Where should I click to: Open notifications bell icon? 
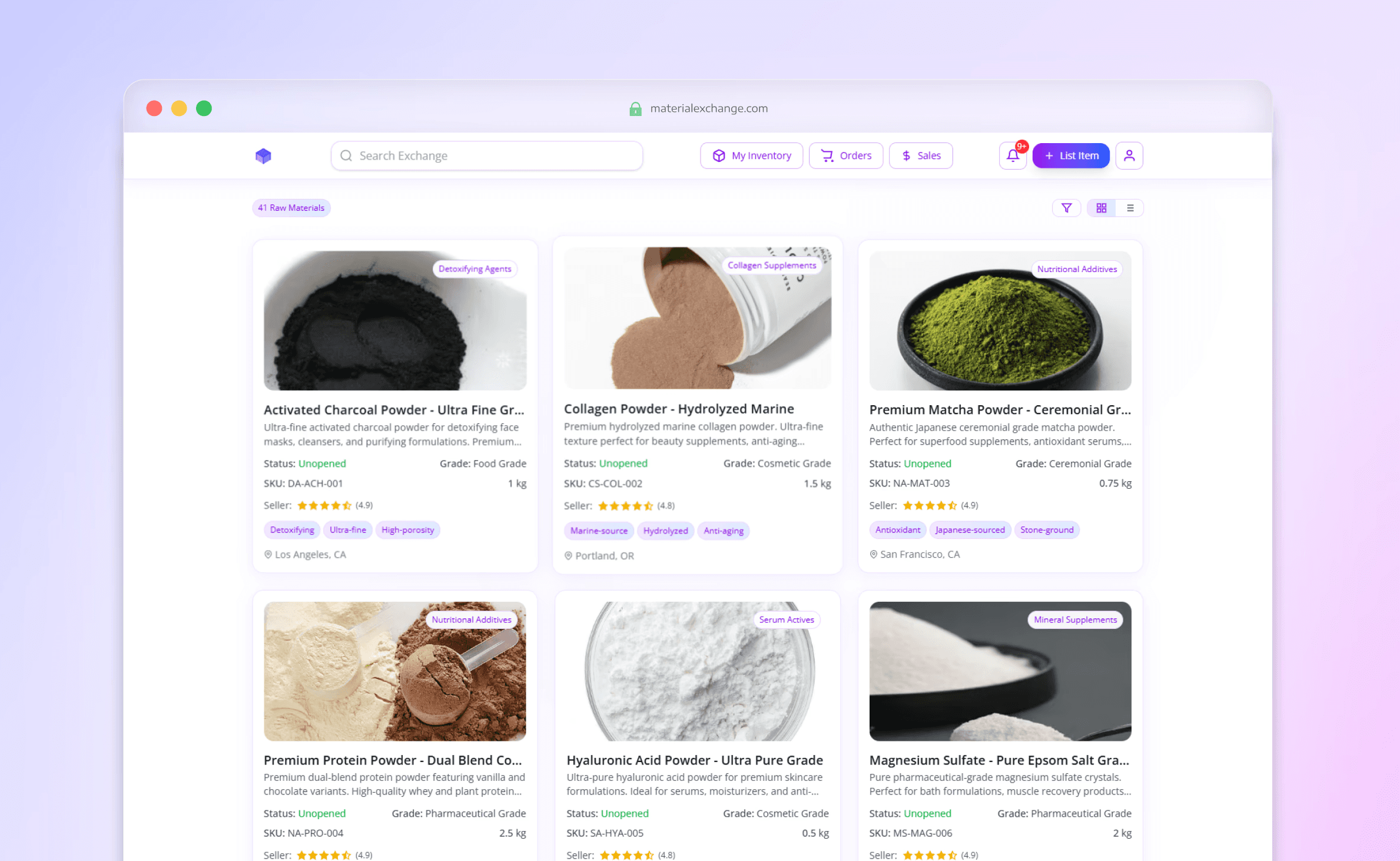point(1012,155)
